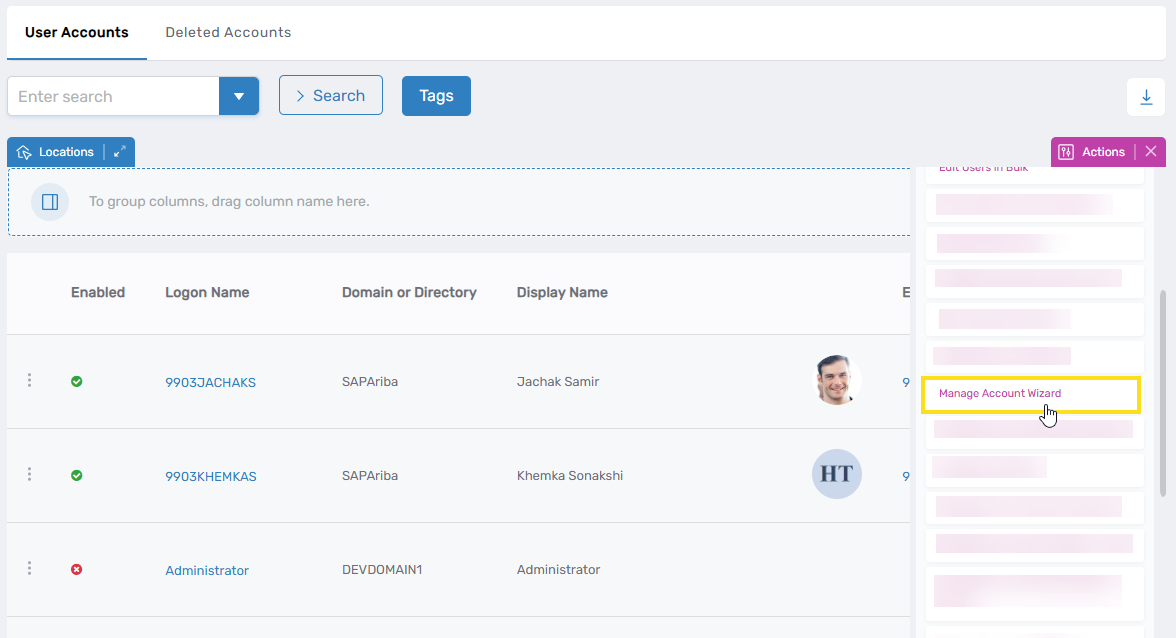The image size is (1176, 638).
Task: Switch to the Deleted Accounts tab
Action: (x=228, y=32)
